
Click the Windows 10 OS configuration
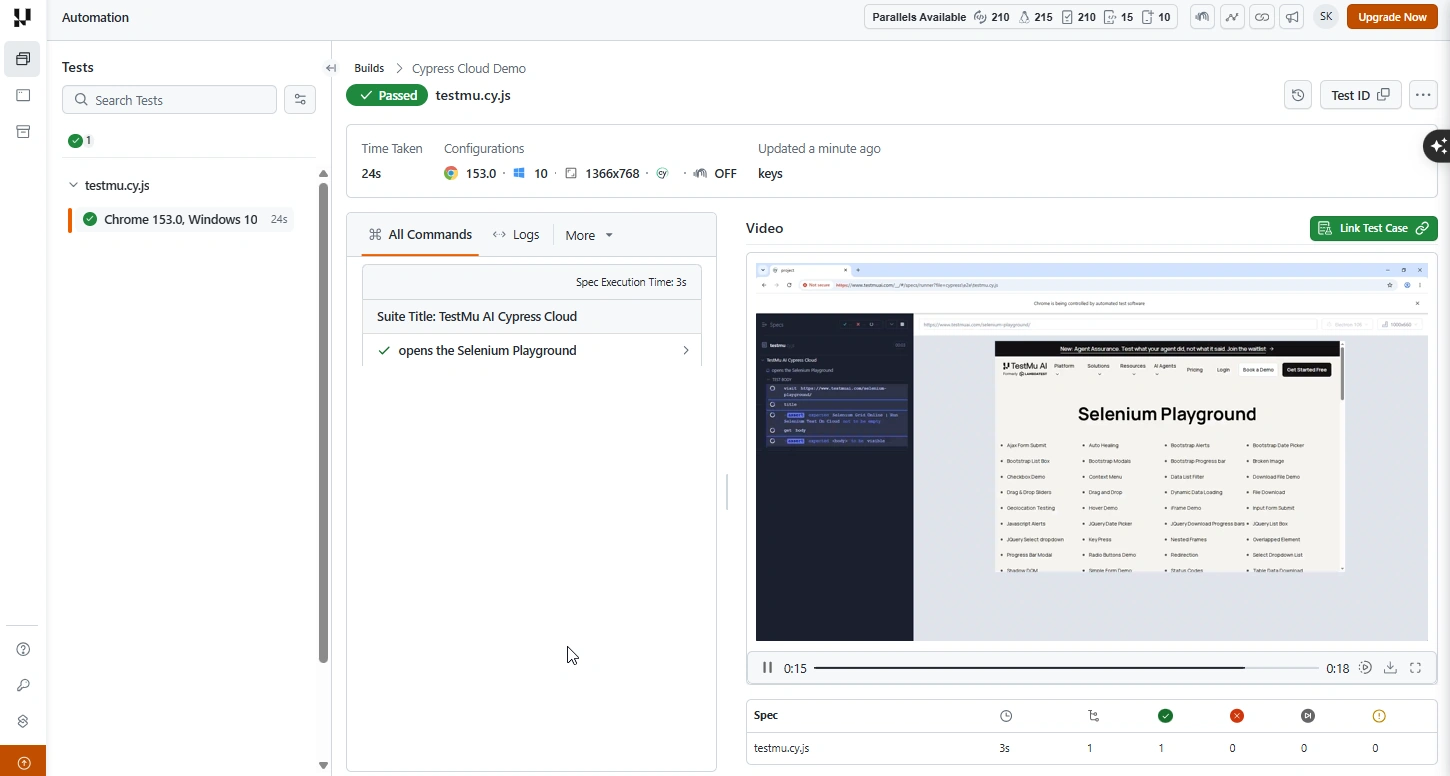(x=530, y=173)
